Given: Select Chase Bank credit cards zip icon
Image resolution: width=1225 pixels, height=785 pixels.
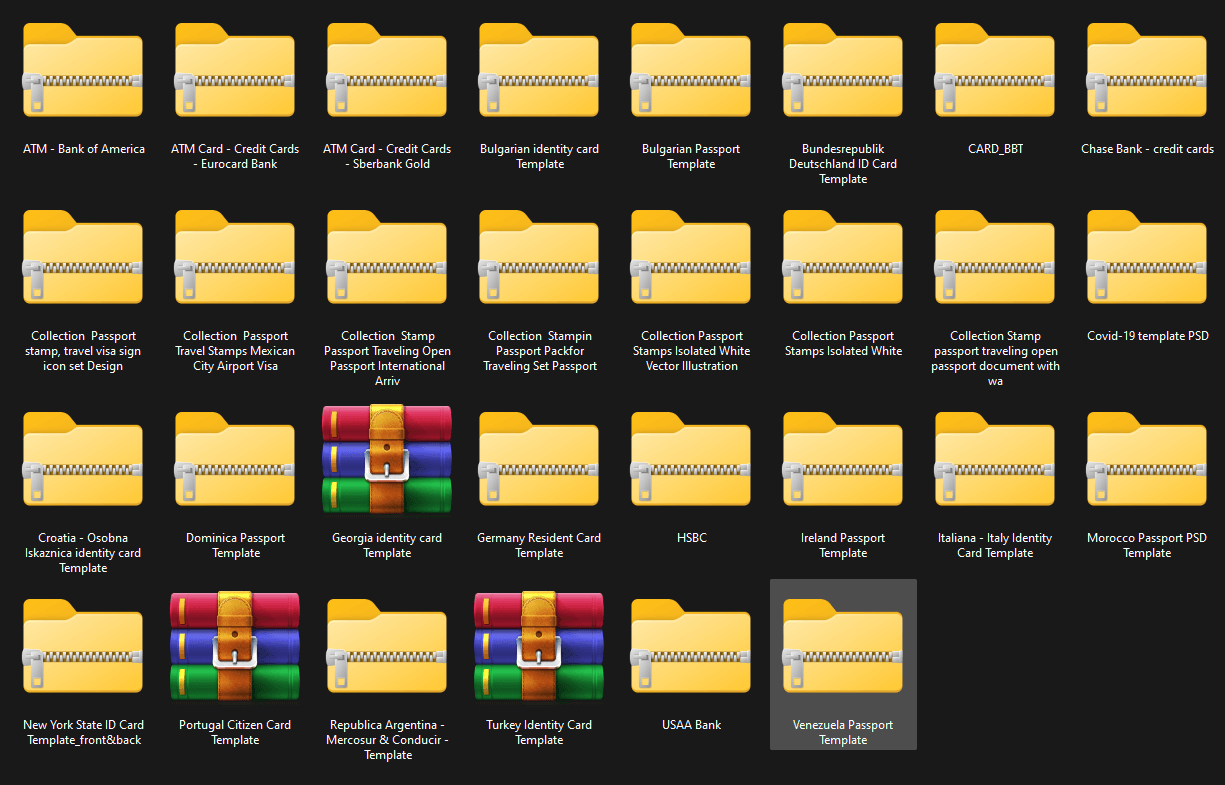Looking at the screenshot, I should tap(1147, 70).
